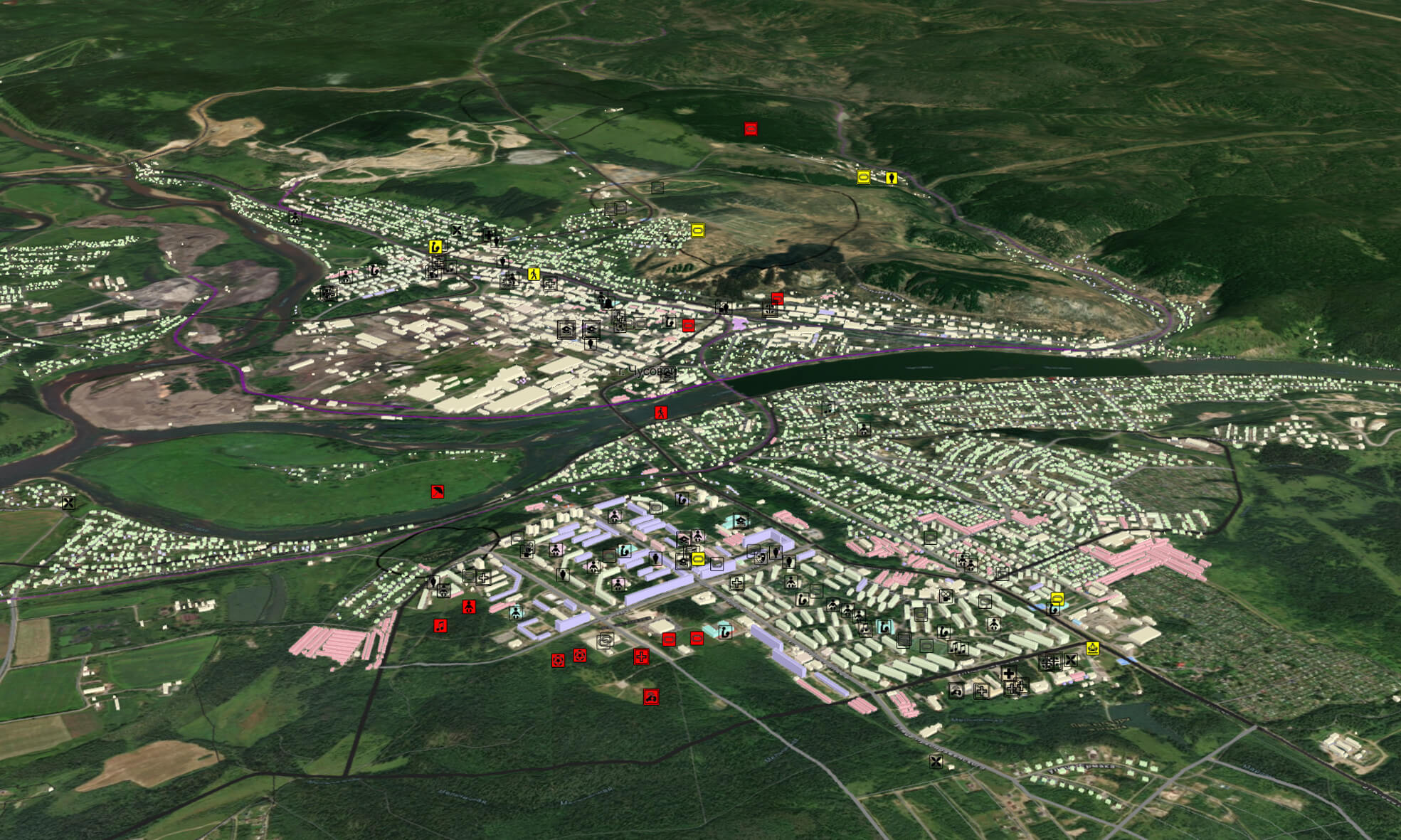This screenshot has height=840, width=1401.
Task: Click the red car marker in the forest clearing
Action: point(651,697)
